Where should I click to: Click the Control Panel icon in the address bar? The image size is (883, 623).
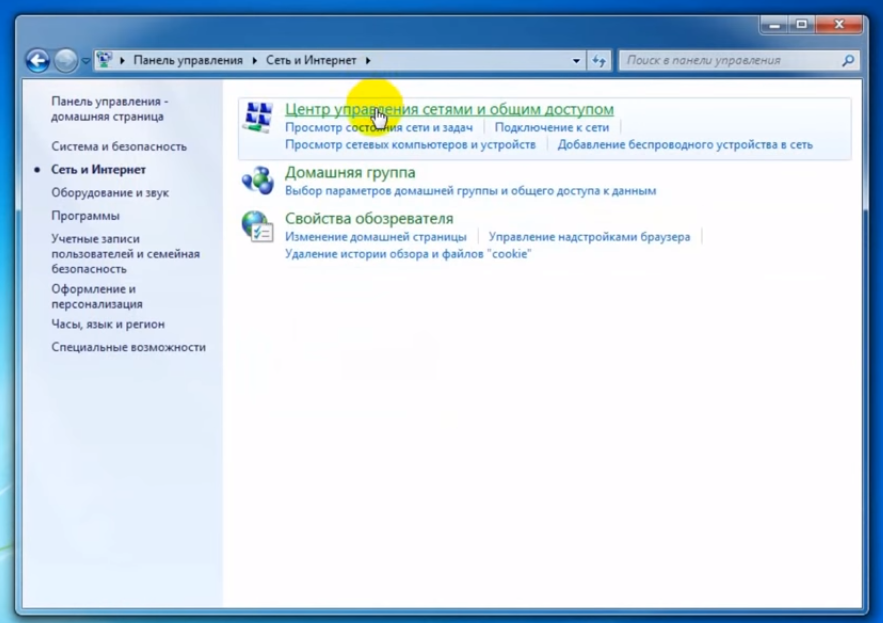(x=104, y=60)
